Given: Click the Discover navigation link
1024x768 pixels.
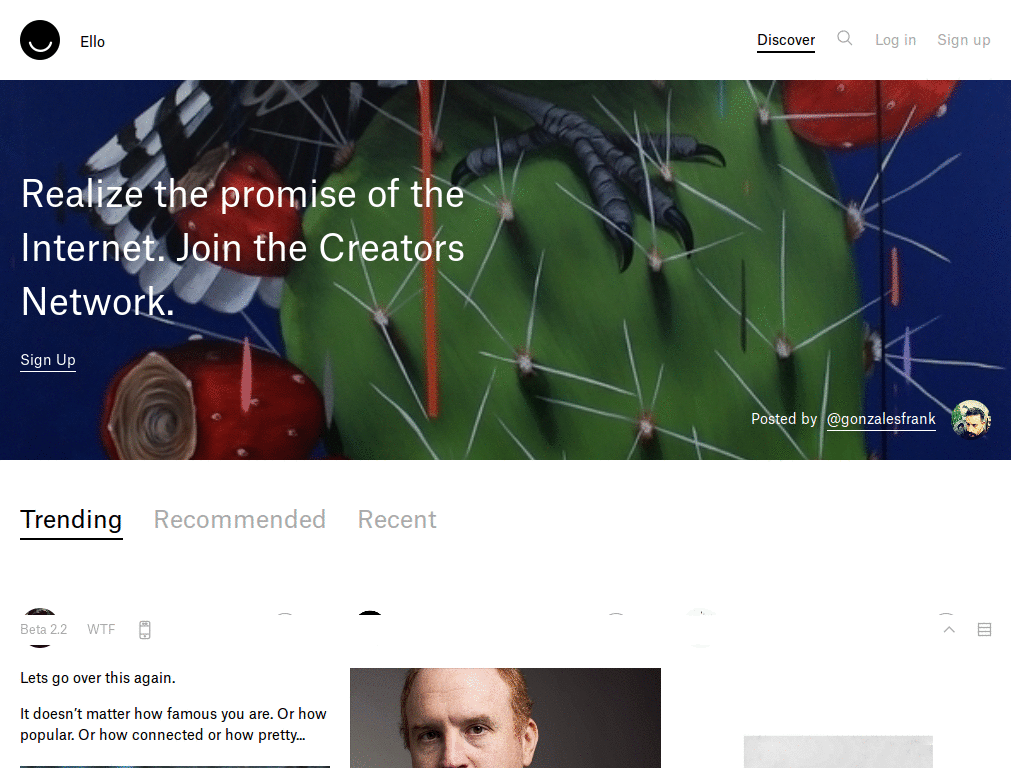Looking at the screenshot, I should pyautogui.click(x=786, y=40).
